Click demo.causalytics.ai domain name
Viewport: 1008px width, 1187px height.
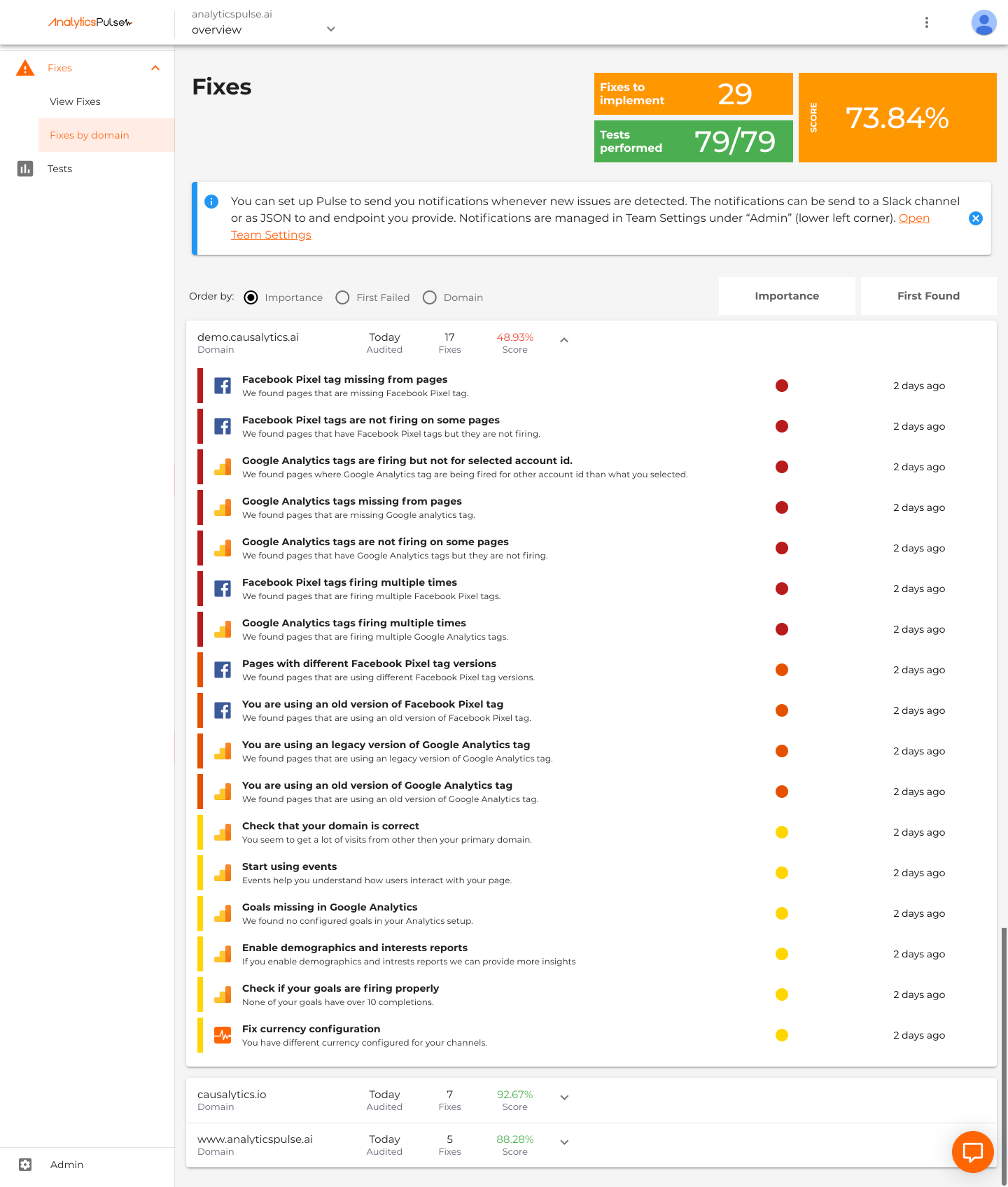point(248,337)
